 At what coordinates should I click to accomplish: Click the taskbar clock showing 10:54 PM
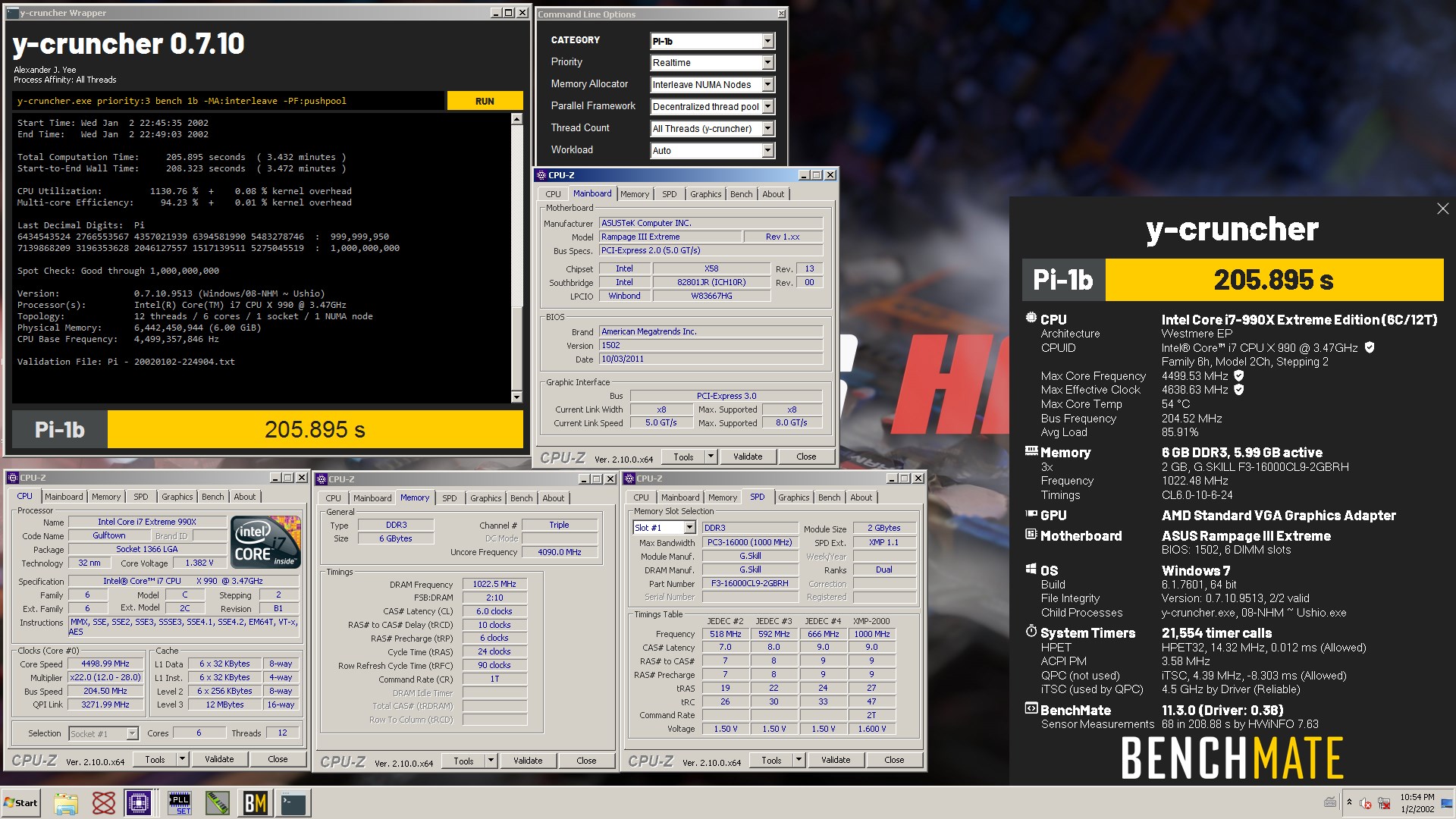point(1417,803)
